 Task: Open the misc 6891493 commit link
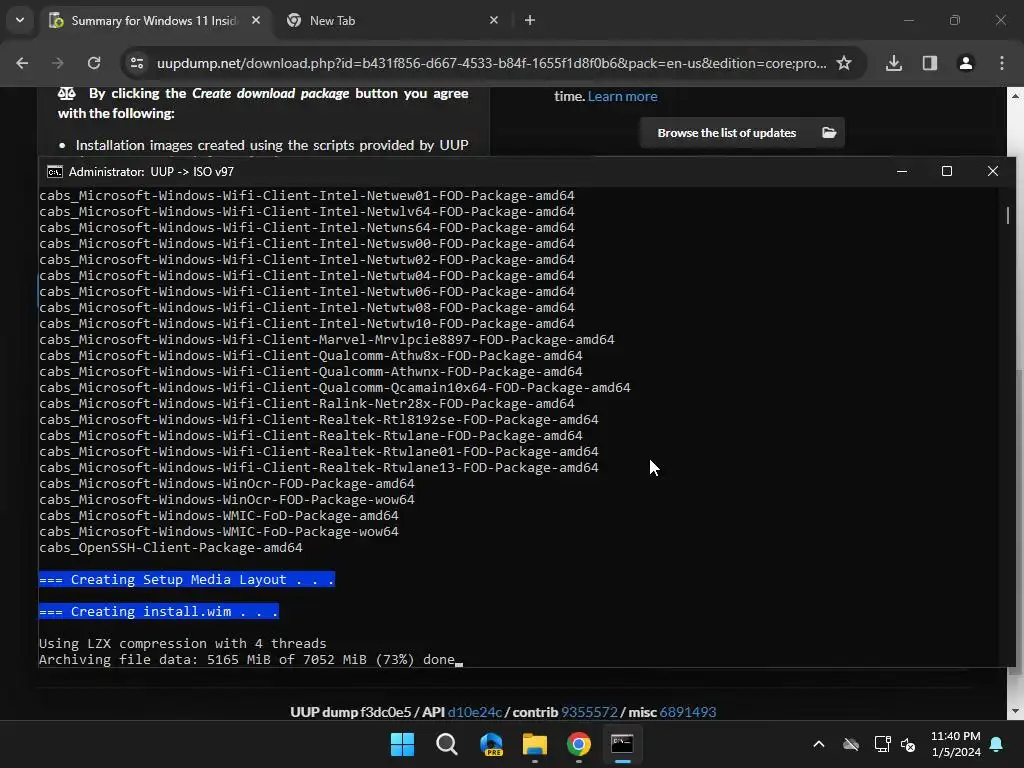(688, 712)
